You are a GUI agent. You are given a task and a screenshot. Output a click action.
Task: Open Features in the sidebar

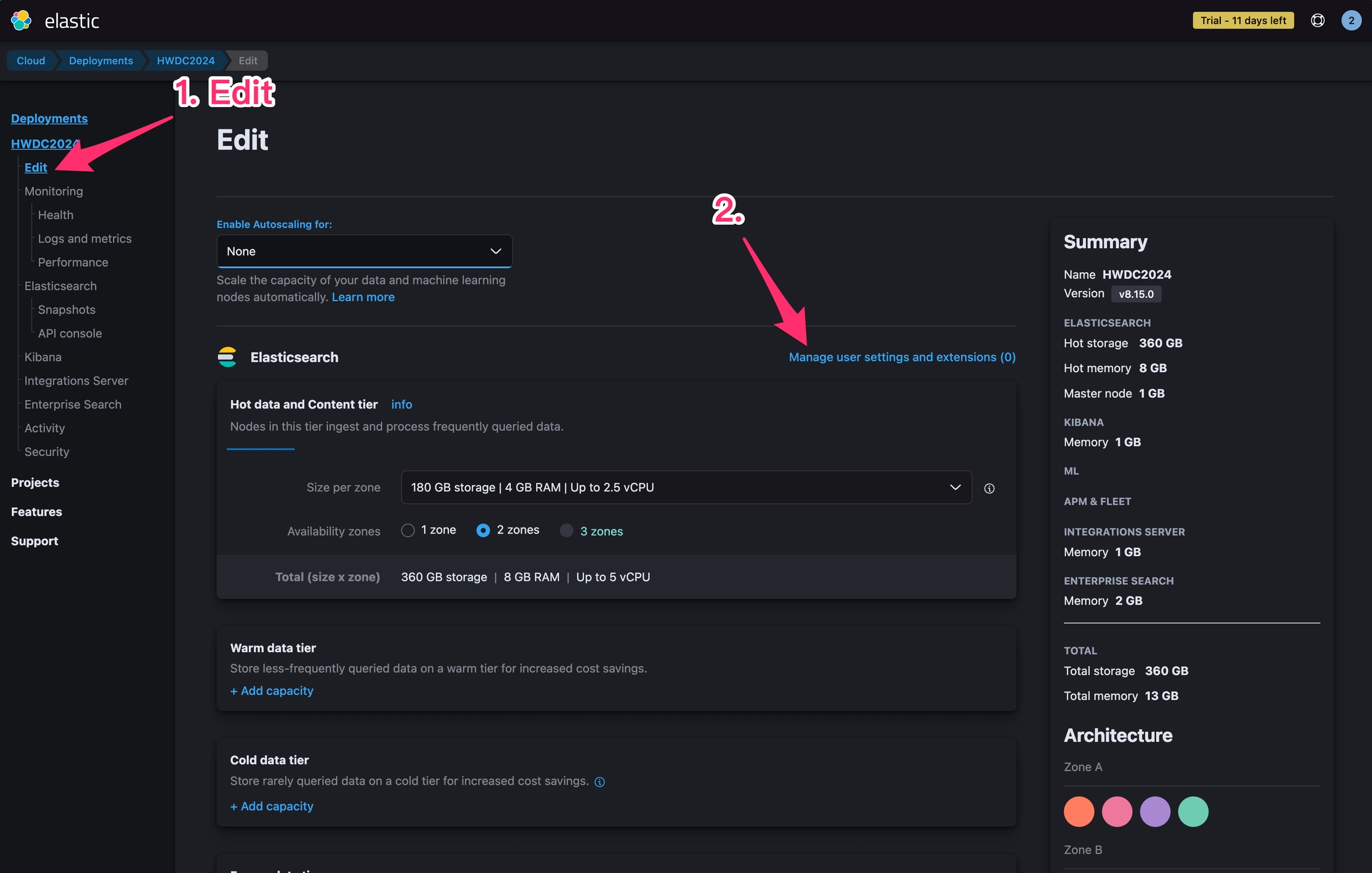(36, 512)
